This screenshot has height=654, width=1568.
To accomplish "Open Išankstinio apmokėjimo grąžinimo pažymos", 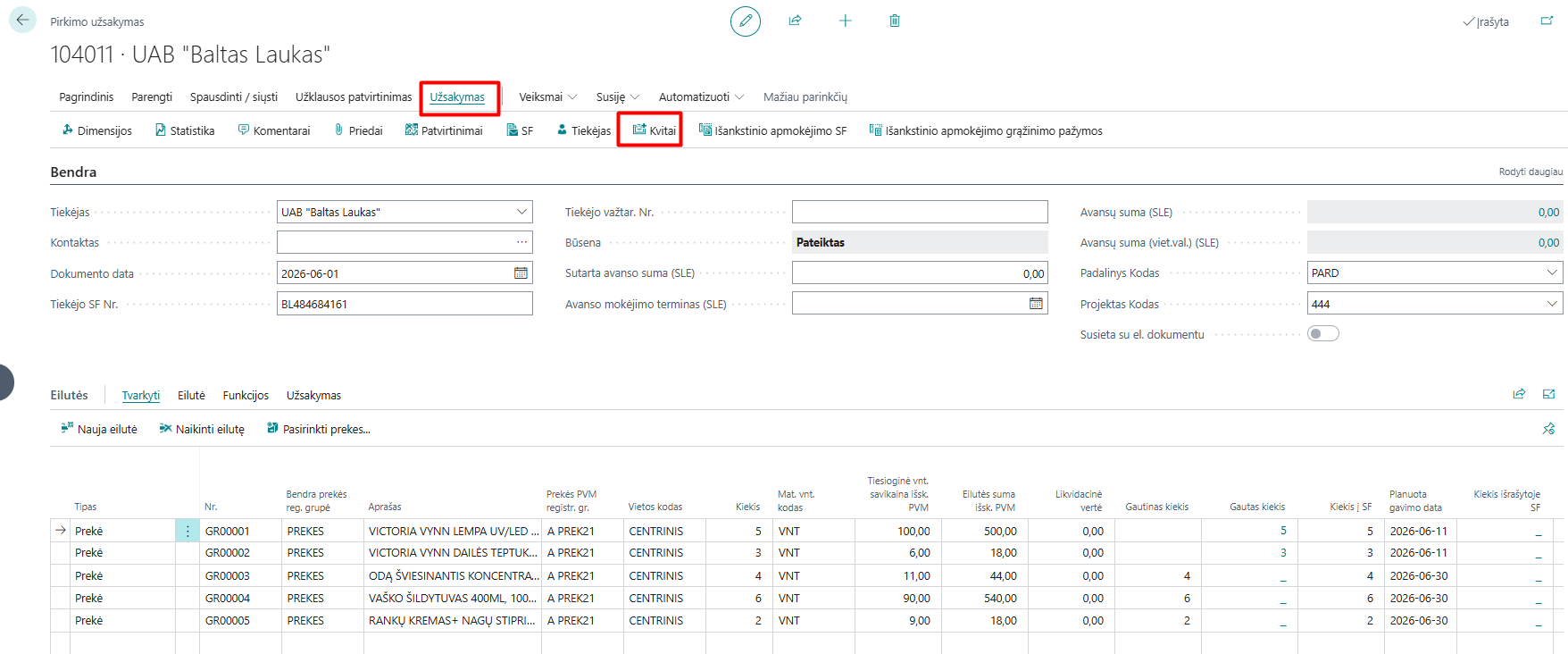I will tap(986, 130).
